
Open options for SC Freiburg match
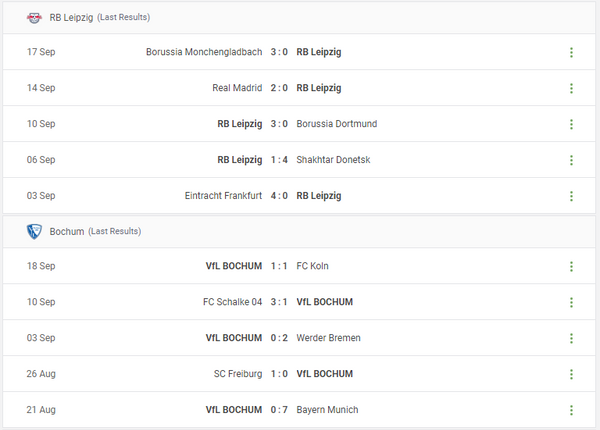click(571, 374)
